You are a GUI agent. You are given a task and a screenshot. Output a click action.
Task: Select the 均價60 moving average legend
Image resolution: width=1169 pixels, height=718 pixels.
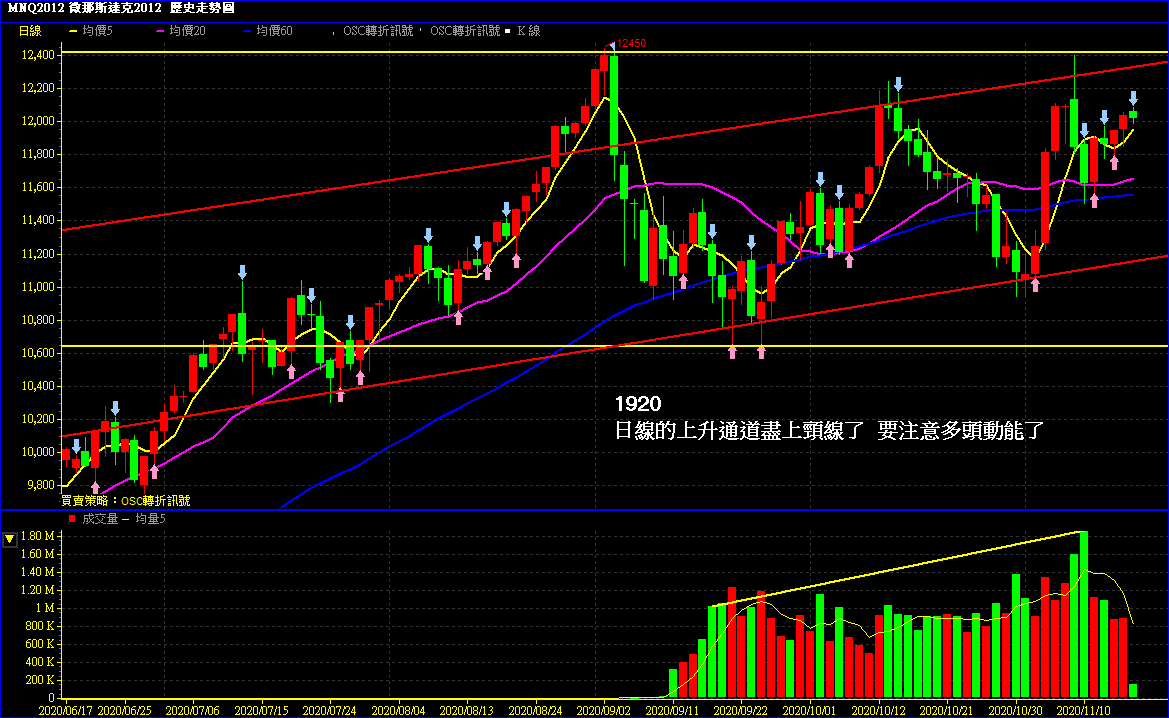click(x=274, y=31)
